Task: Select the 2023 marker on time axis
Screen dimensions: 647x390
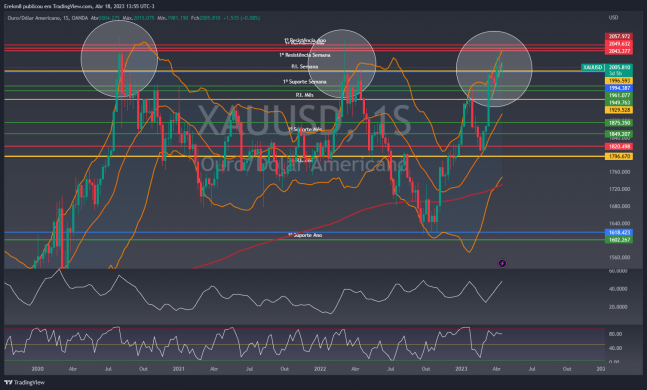Action: click(x=461, y=369)
